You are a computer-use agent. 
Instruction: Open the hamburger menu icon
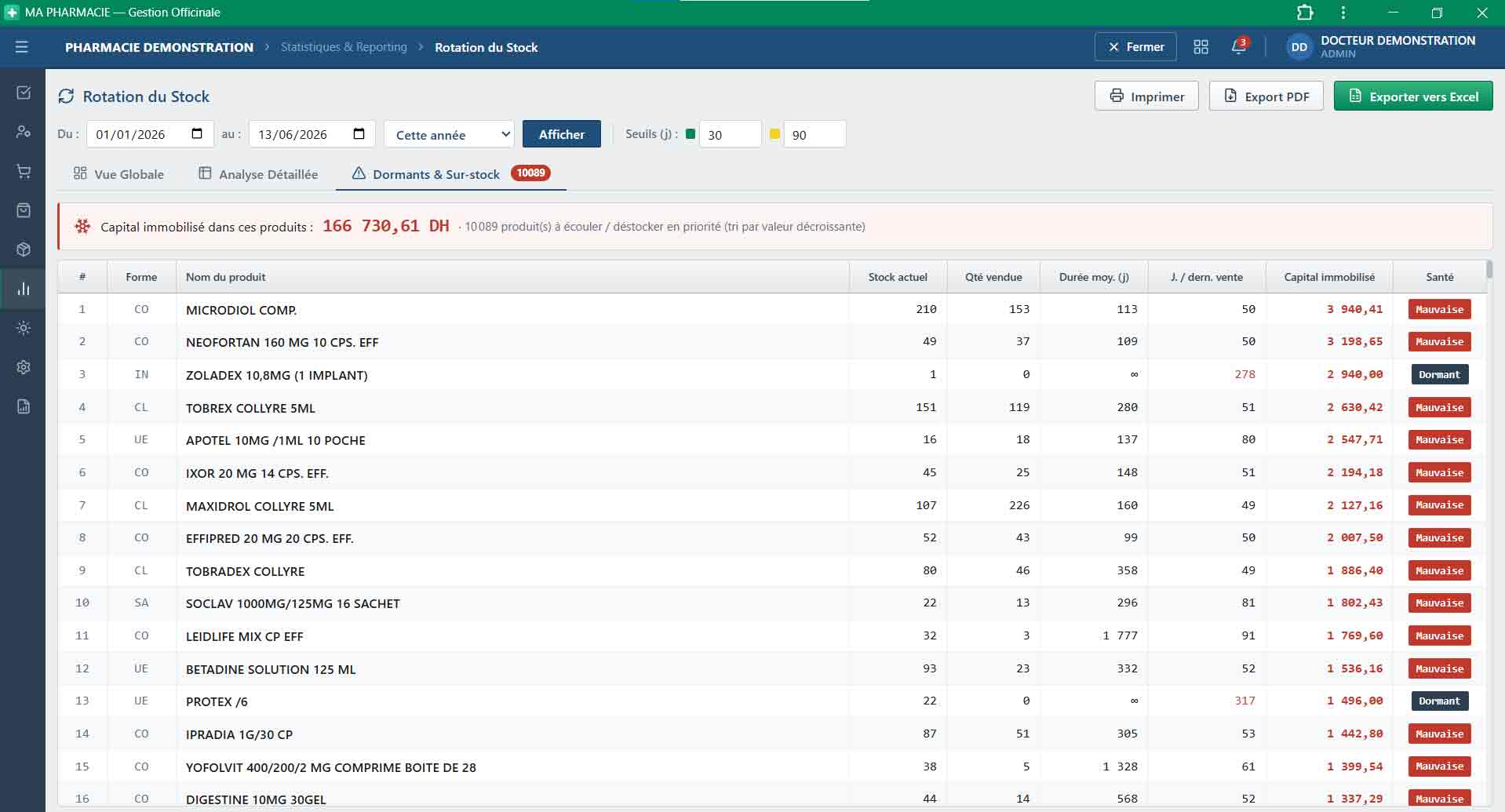click(x=22, y=47)
